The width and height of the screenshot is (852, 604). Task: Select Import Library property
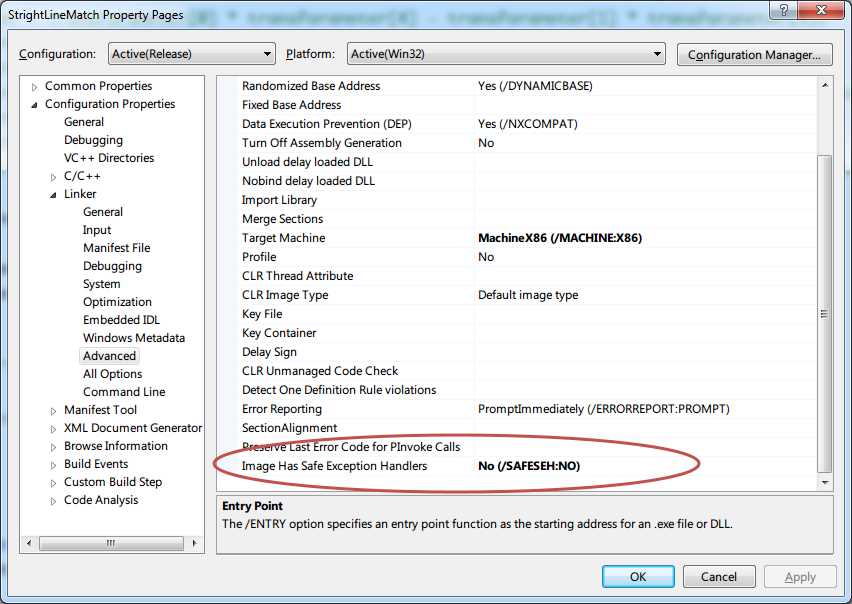[279, 200]
